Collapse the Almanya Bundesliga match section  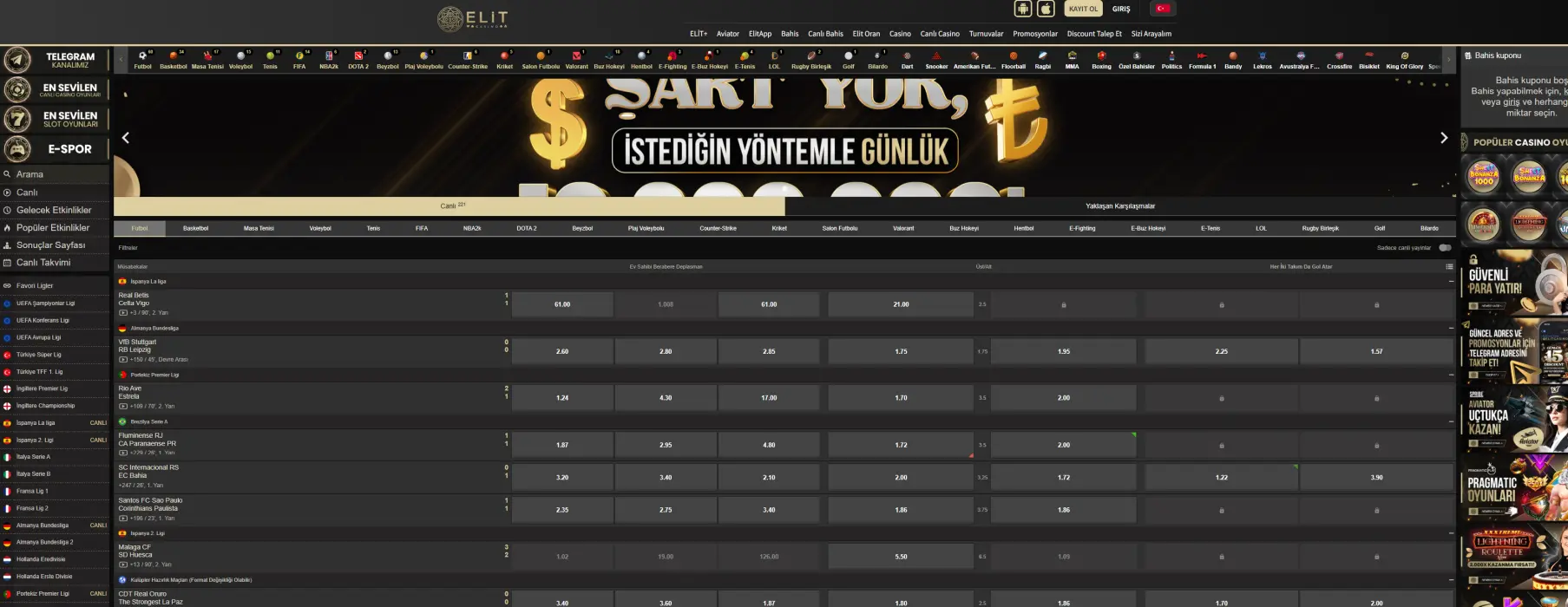click(x=1451, y=329)
